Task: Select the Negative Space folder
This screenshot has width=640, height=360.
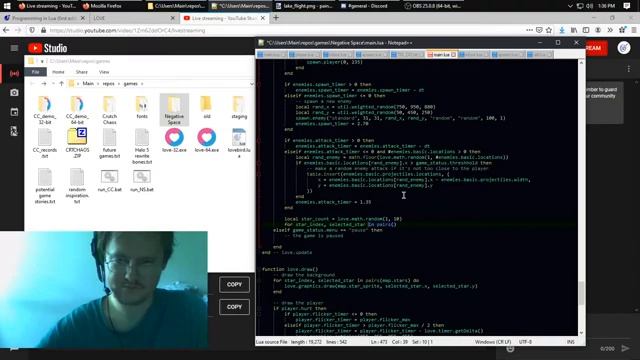Action: [x=174, y=110]
